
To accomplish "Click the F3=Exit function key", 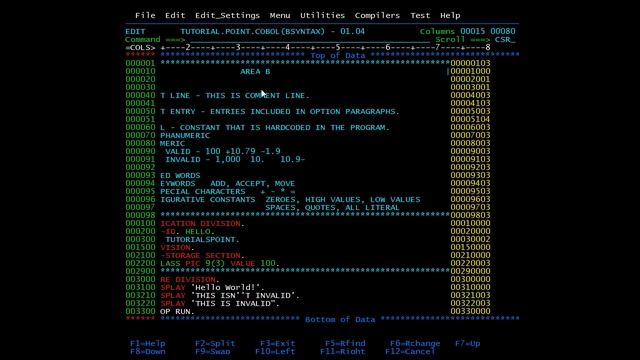I will (277, 343).
